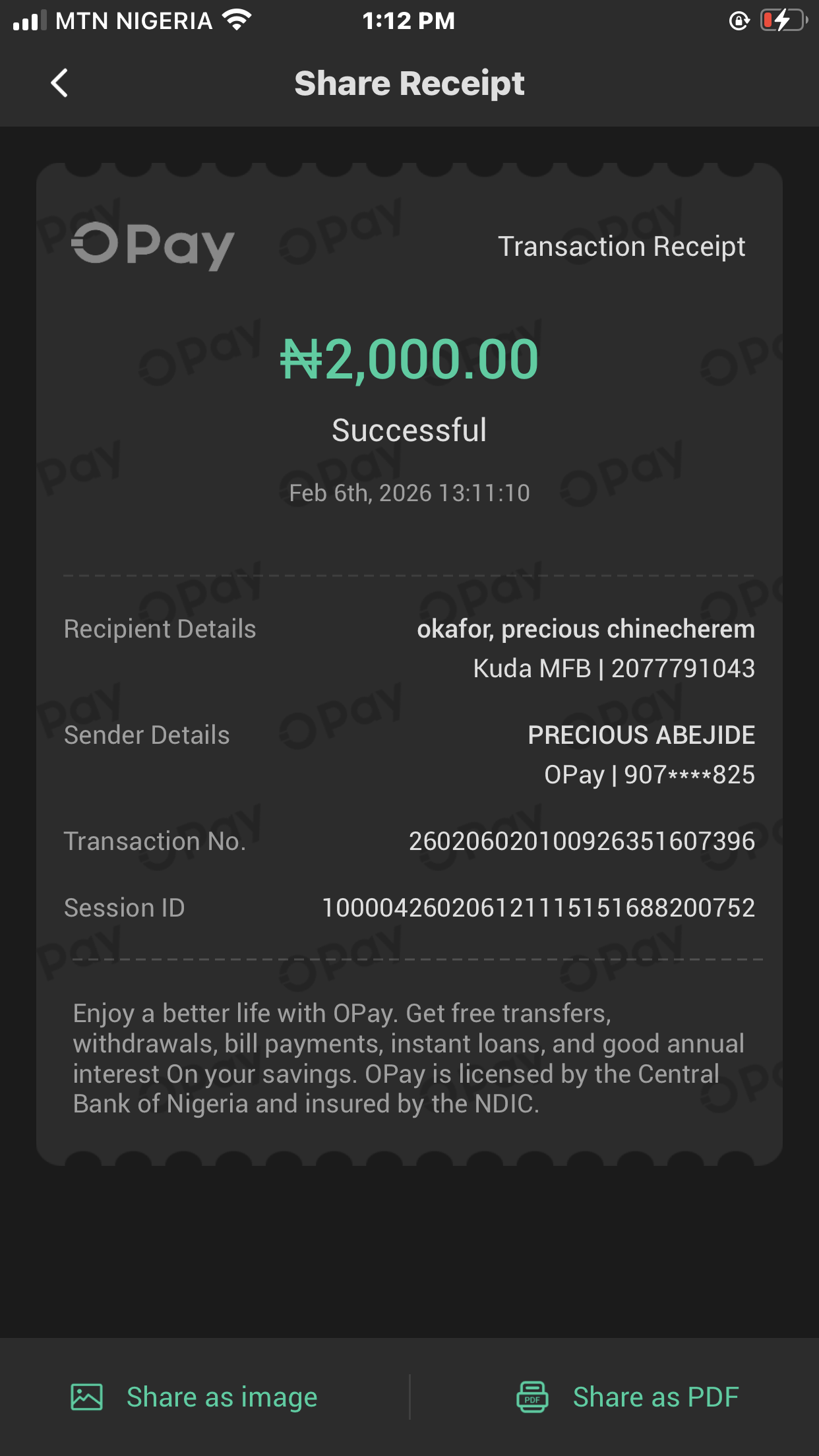Tap the rotation lock status icon
Image resolution: width=819 pixels, height=1456 pixels.
click(739, 21)
